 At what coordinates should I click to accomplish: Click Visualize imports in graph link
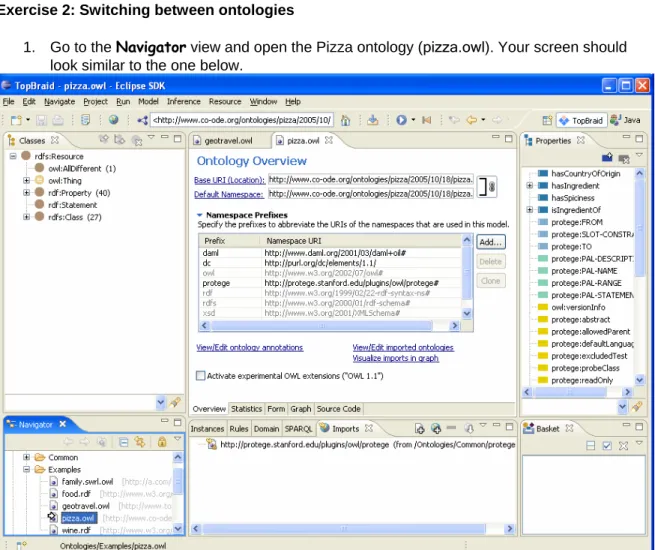click(396, 358)
